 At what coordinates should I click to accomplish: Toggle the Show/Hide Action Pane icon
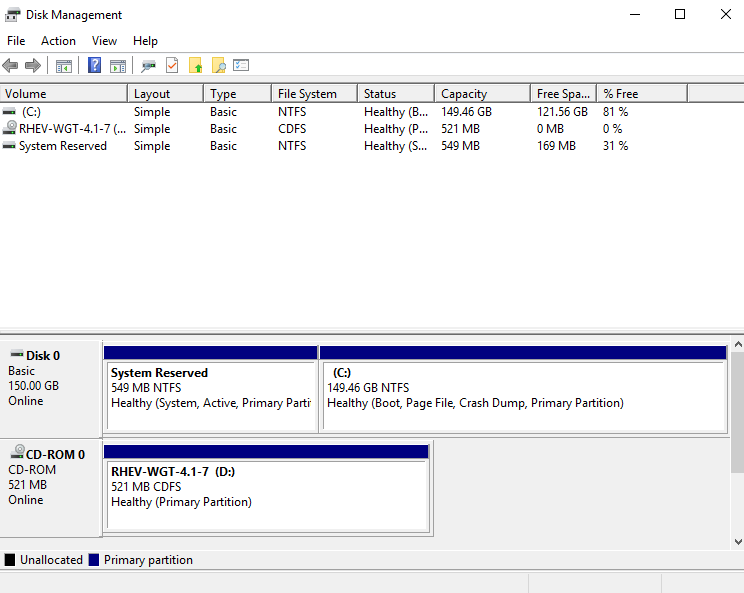118,66
